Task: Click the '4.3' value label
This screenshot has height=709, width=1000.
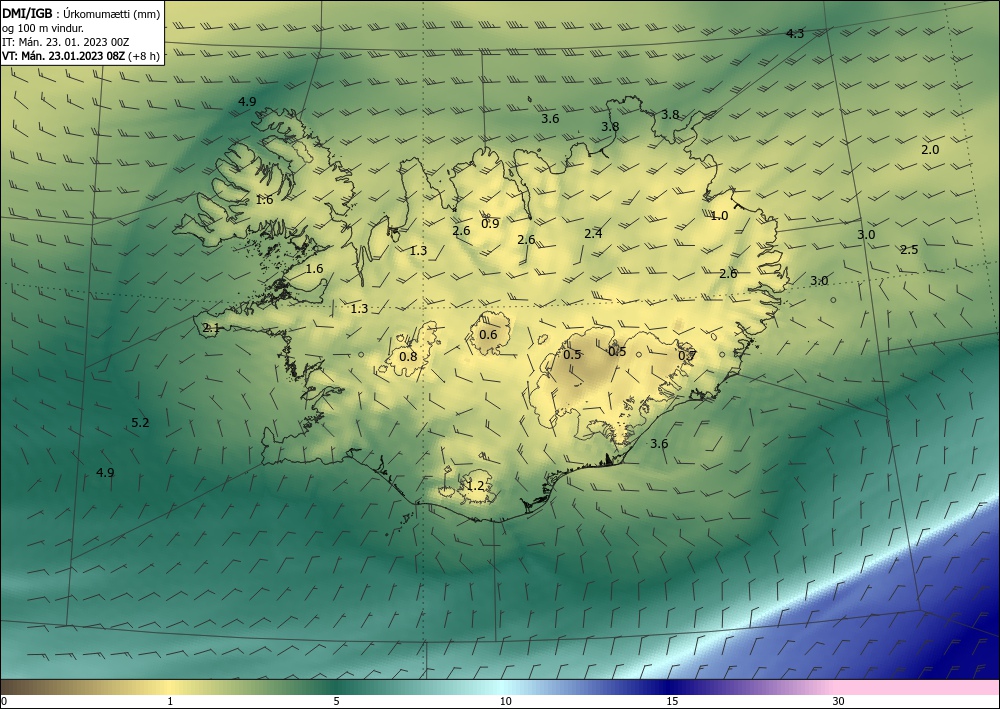Action: tap(795, 34)
